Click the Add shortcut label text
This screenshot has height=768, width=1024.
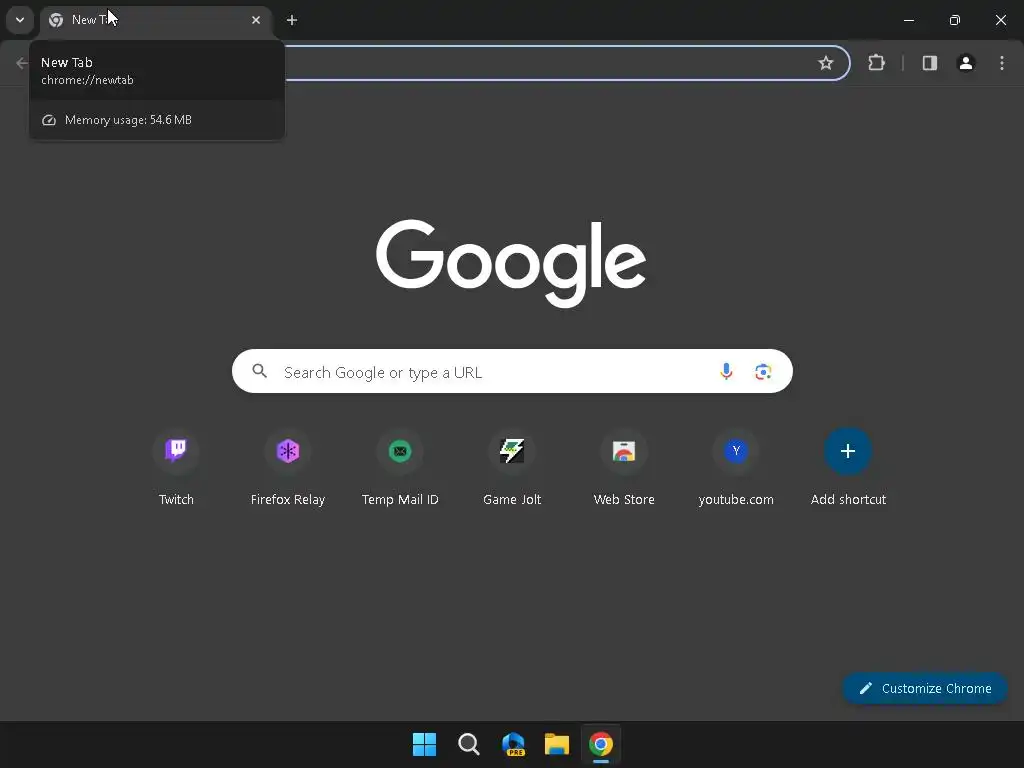(x=848, y=500)
